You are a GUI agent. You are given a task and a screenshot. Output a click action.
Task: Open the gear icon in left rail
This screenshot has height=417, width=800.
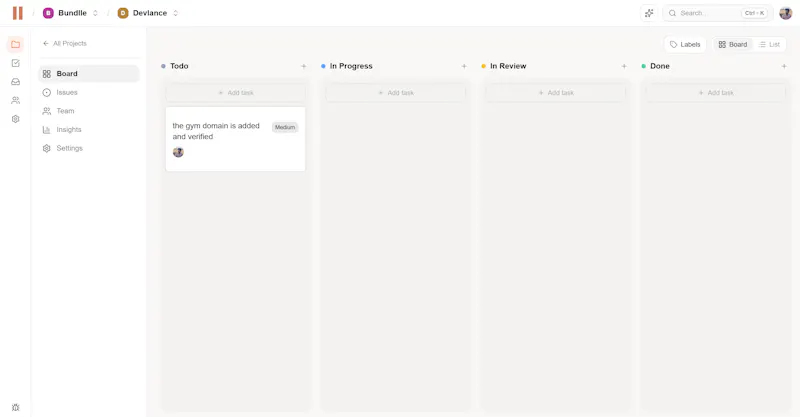pos(15,119)
